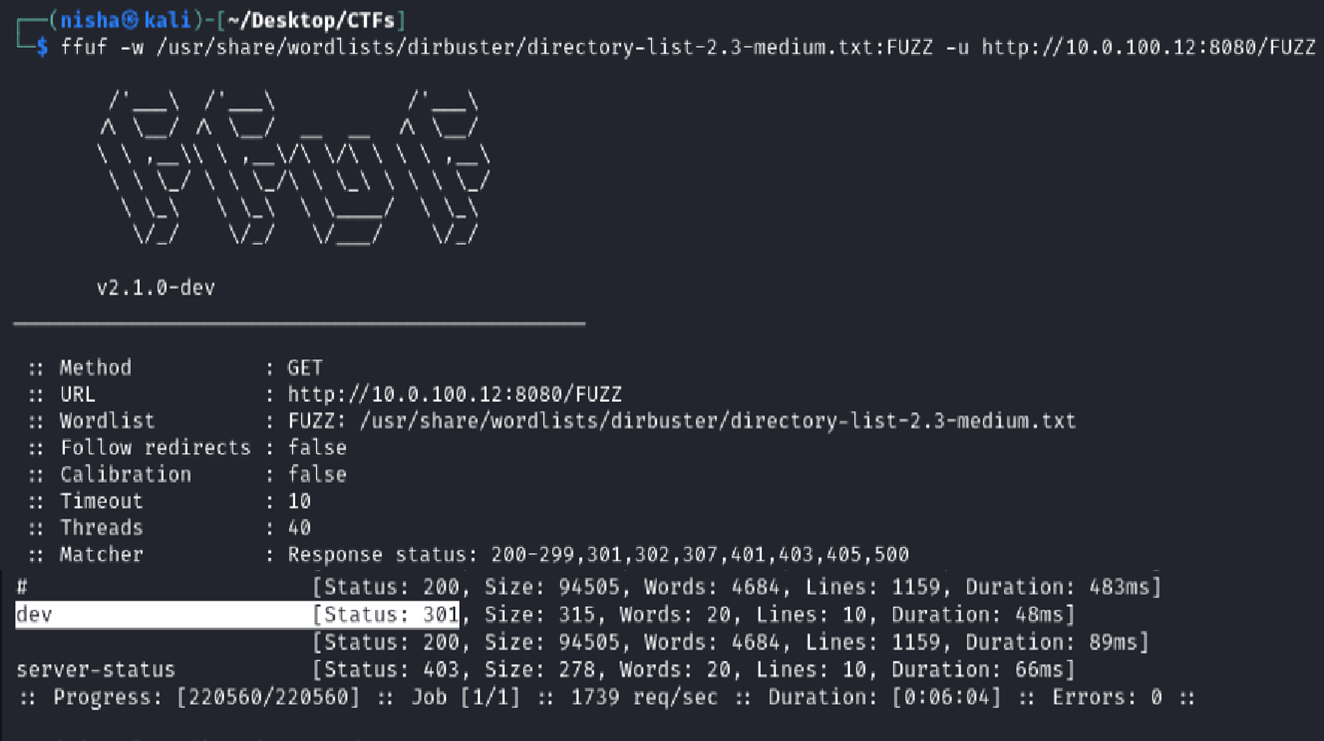Image resolution: width=1324 pixels, height=741 pixels.
Task: Click the Wordlist FUZZ path value
Action: (681, 421)
